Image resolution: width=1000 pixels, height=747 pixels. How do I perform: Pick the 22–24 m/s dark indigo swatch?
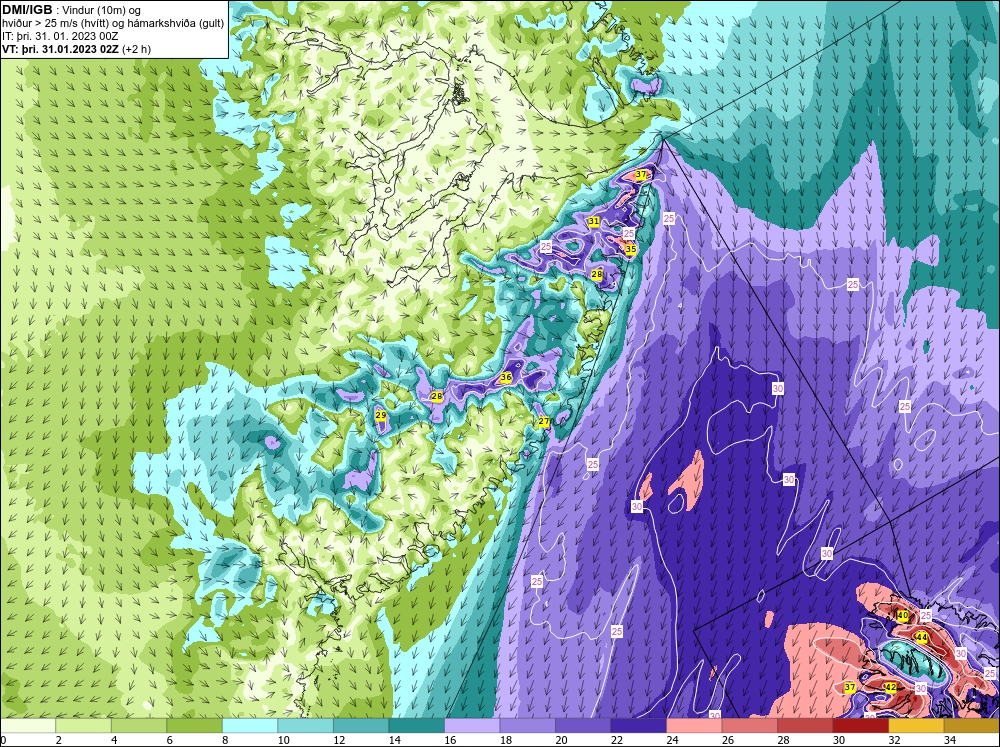(638, 725)
